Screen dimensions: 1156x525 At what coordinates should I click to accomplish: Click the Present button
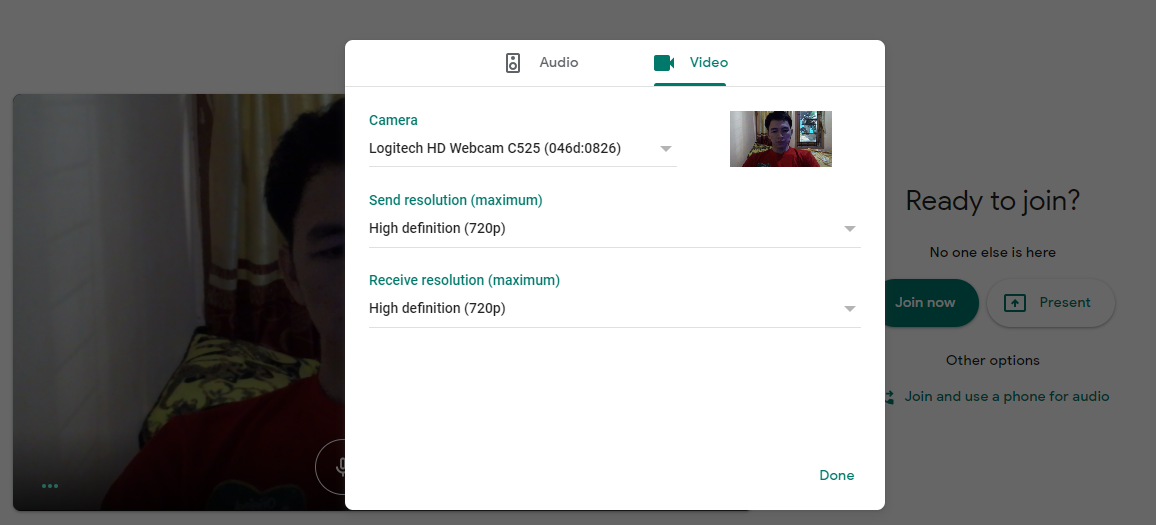[1051, 302]
